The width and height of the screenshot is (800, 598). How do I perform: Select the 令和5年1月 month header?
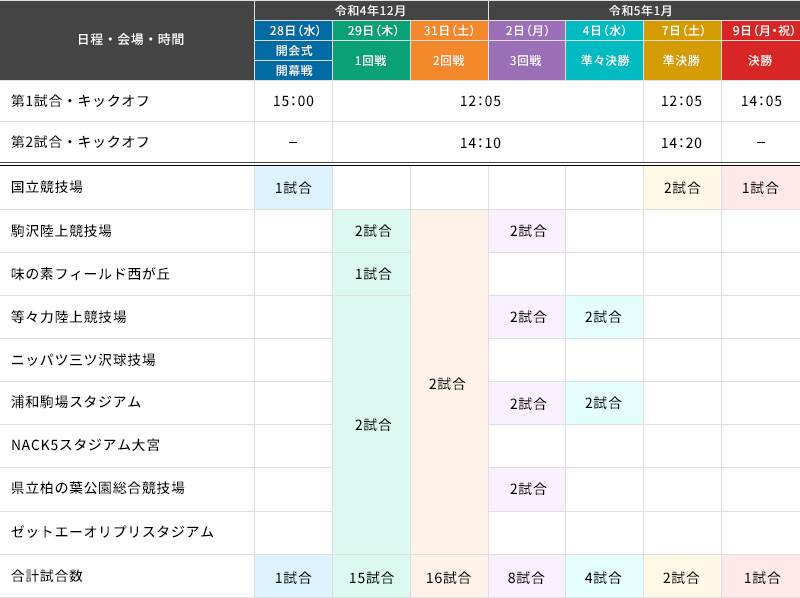click(x=644, y=10)
